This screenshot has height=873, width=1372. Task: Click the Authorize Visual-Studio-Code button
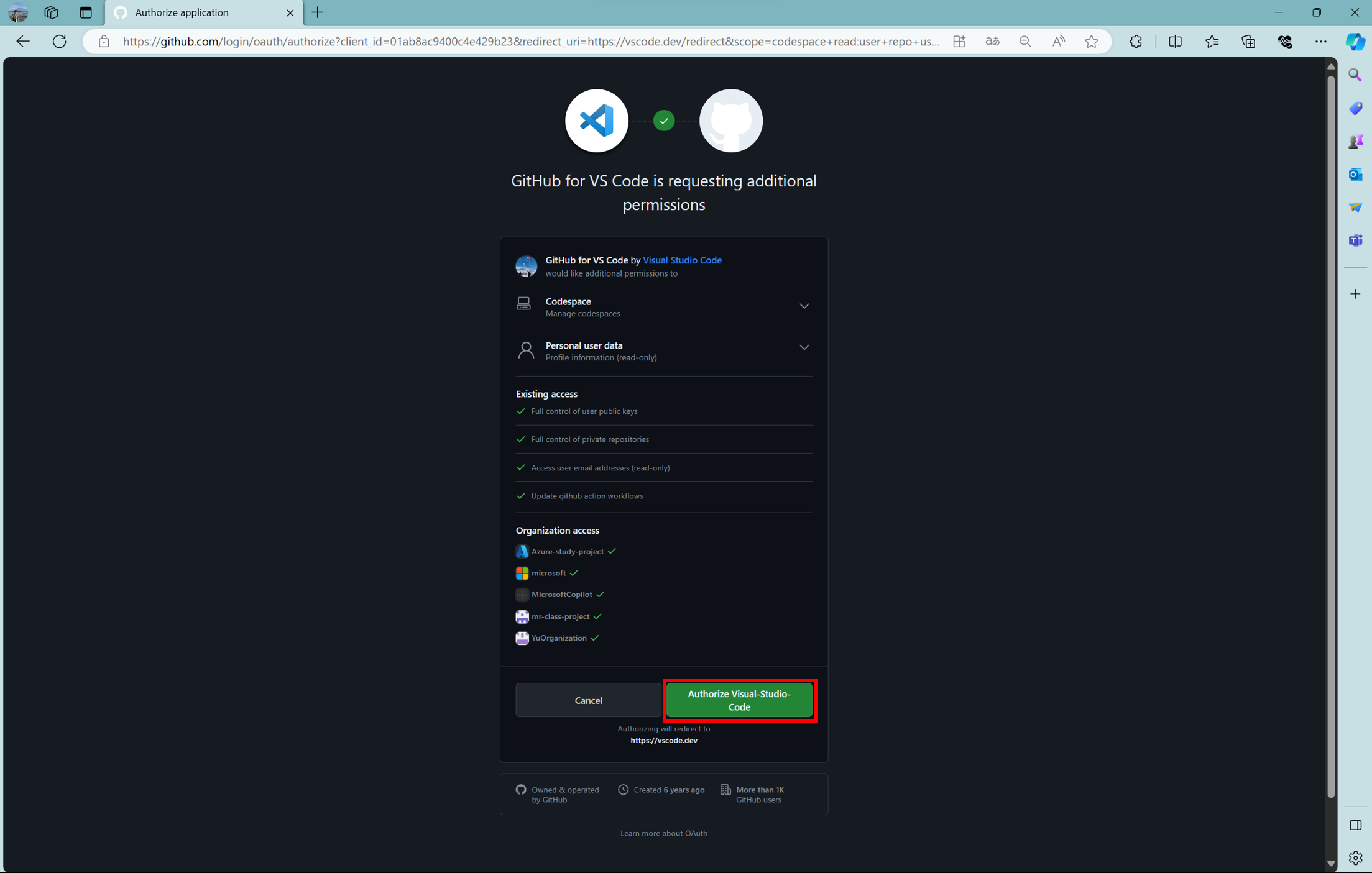739,700
